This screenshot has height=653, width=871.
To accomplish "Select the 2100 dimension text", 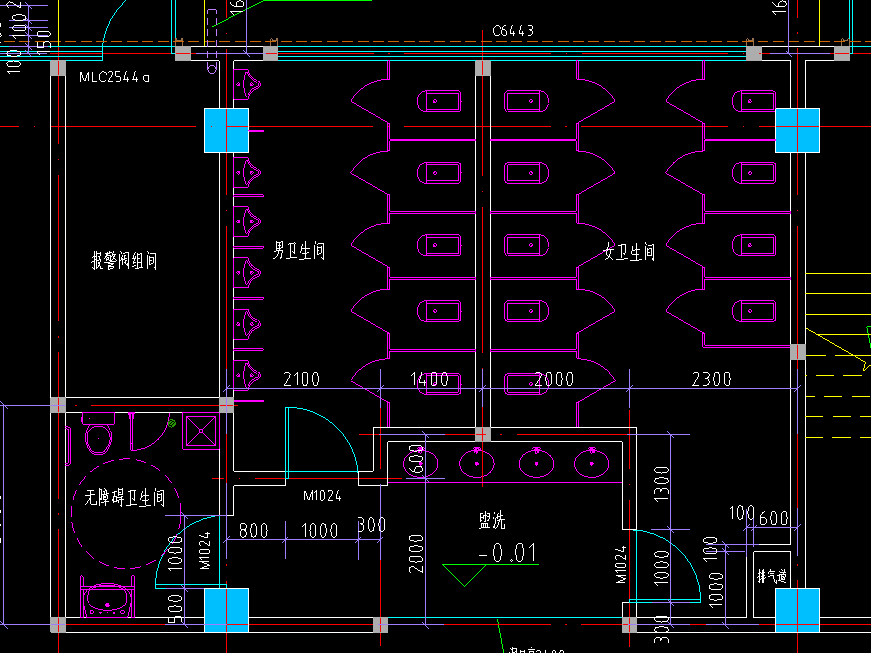I will click(302, 379).
